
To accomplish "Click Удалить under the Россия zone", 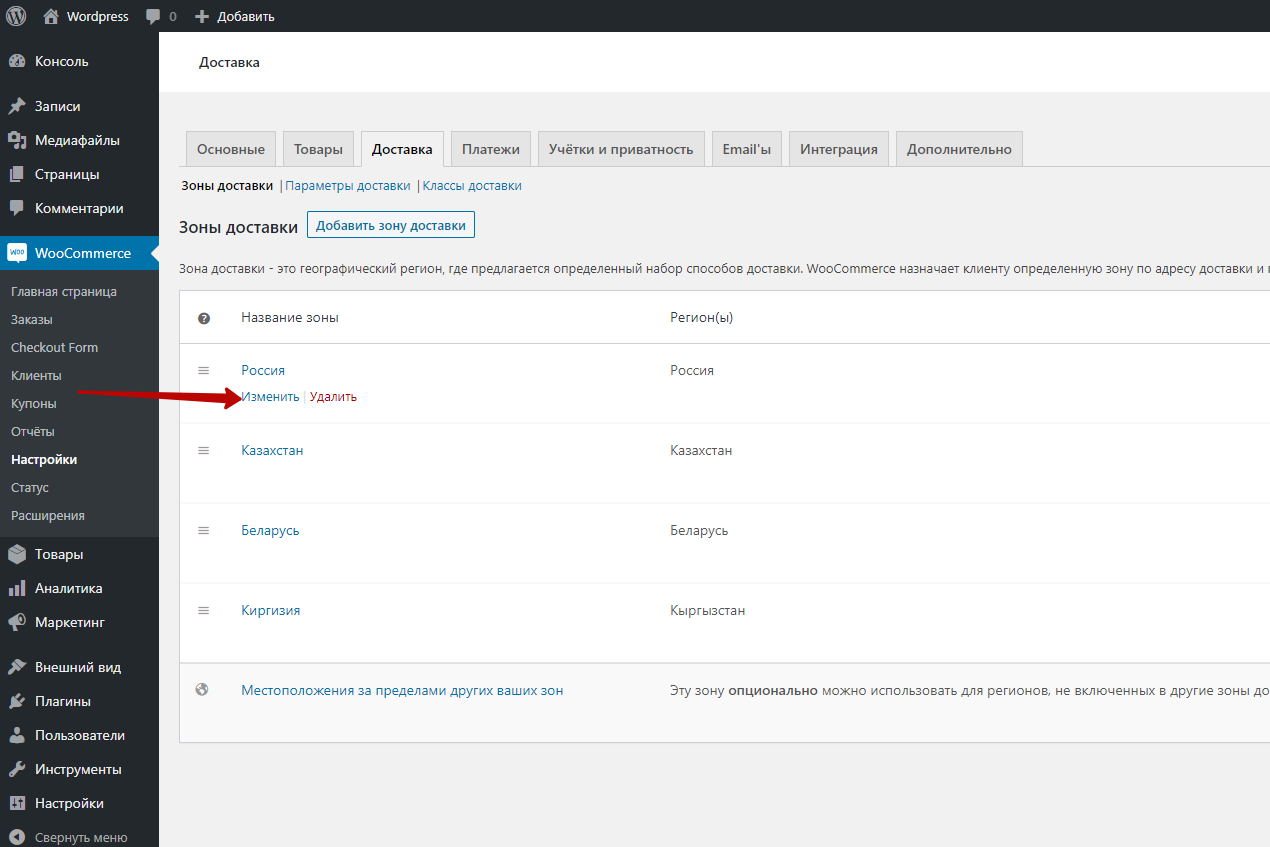I will point(333,396).
